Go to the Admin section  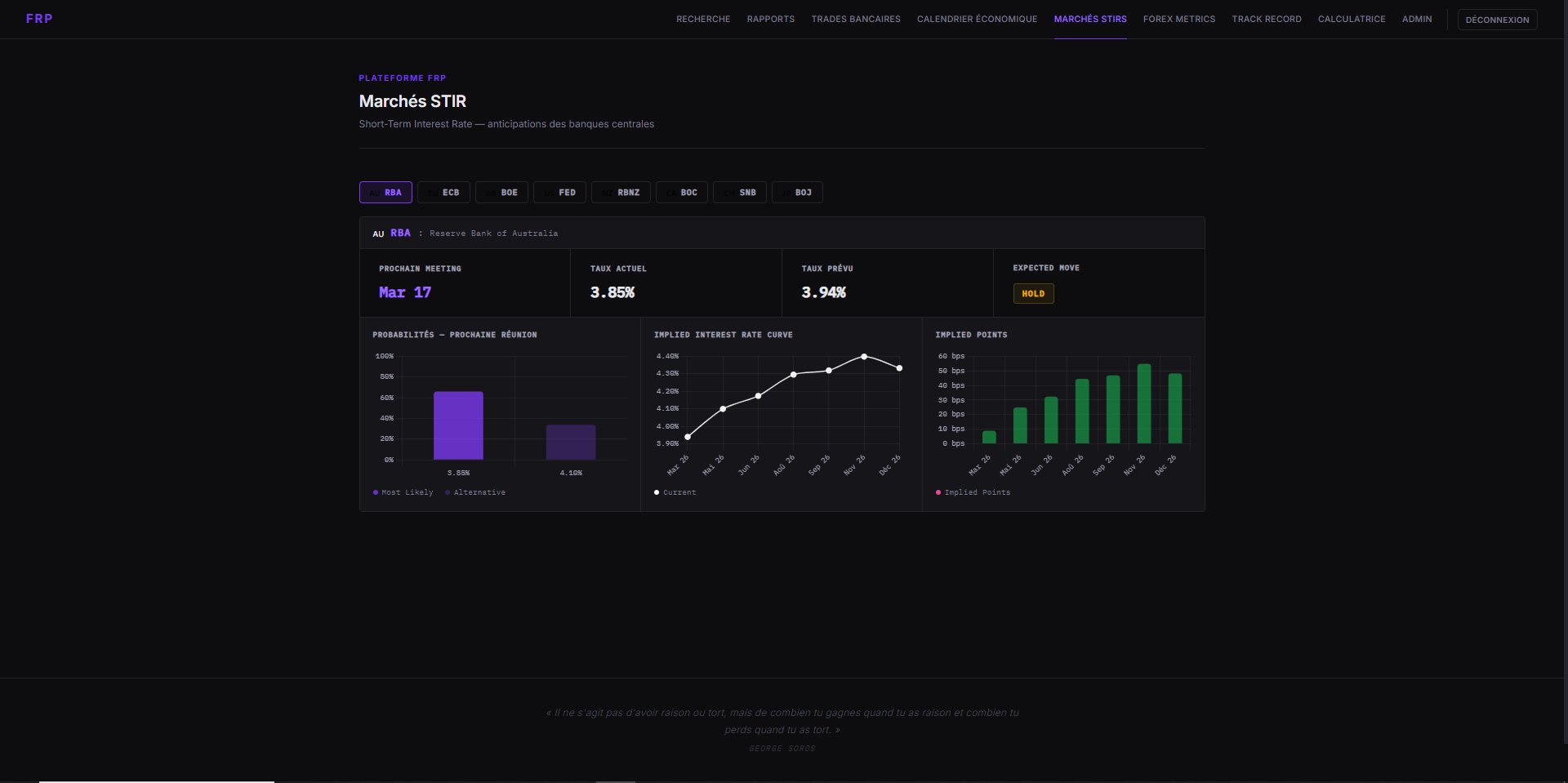[1416, 19]
